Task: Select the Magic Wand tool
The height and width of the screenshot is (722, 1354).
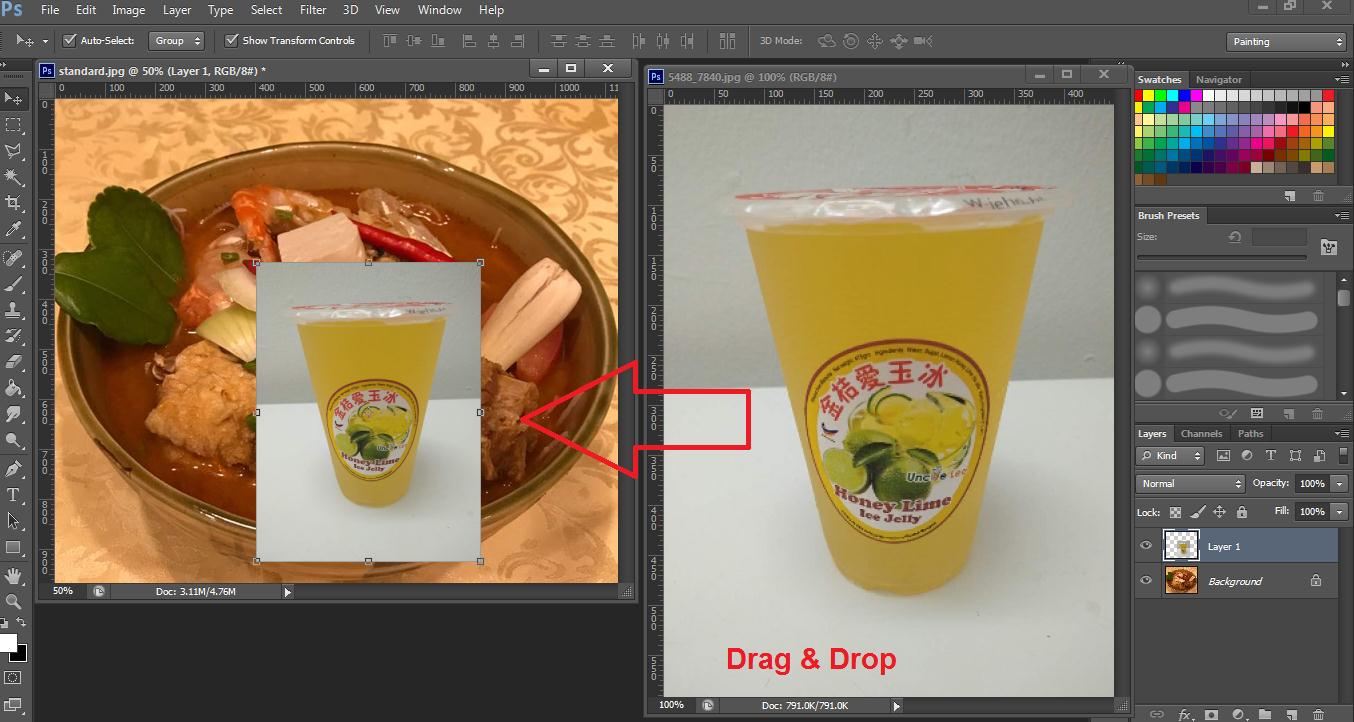Action: [x=14, y=178]
